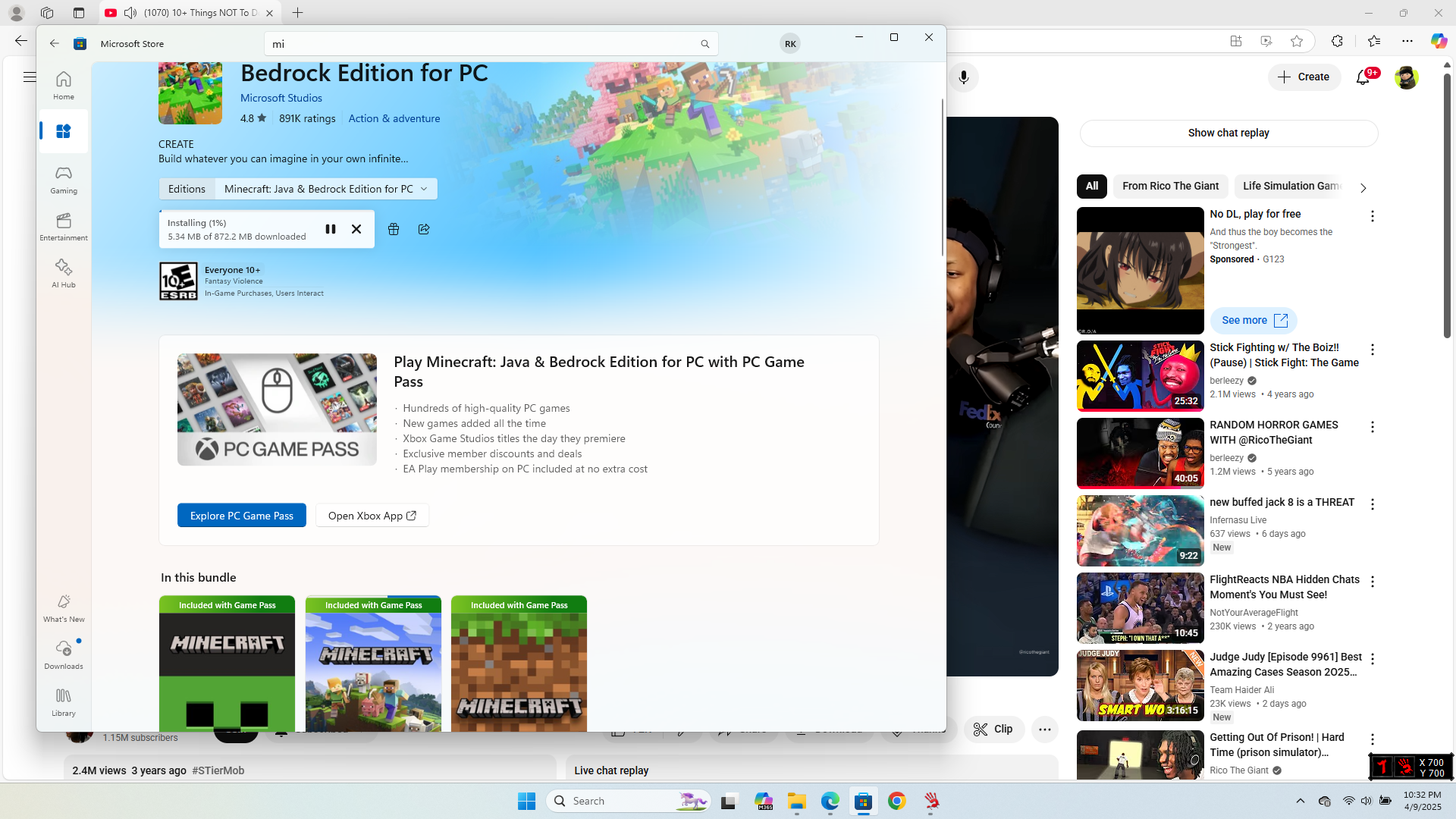The height and width of the screenshot is (819, 1456).
Task: Open options for Getting Out Of Prison video
Action: tap(1372, 739)
